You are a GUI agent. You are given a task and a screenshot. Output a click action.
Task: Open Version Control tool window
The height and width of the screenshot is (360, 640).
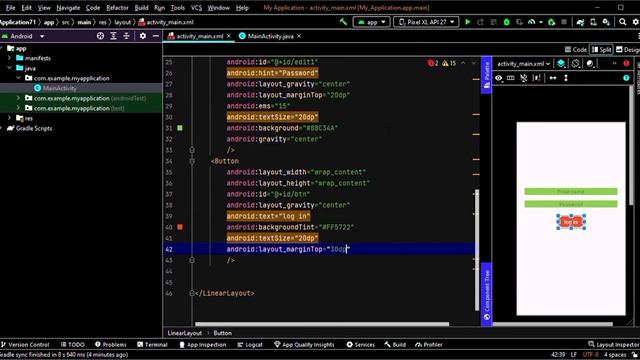tap(25, 344)
